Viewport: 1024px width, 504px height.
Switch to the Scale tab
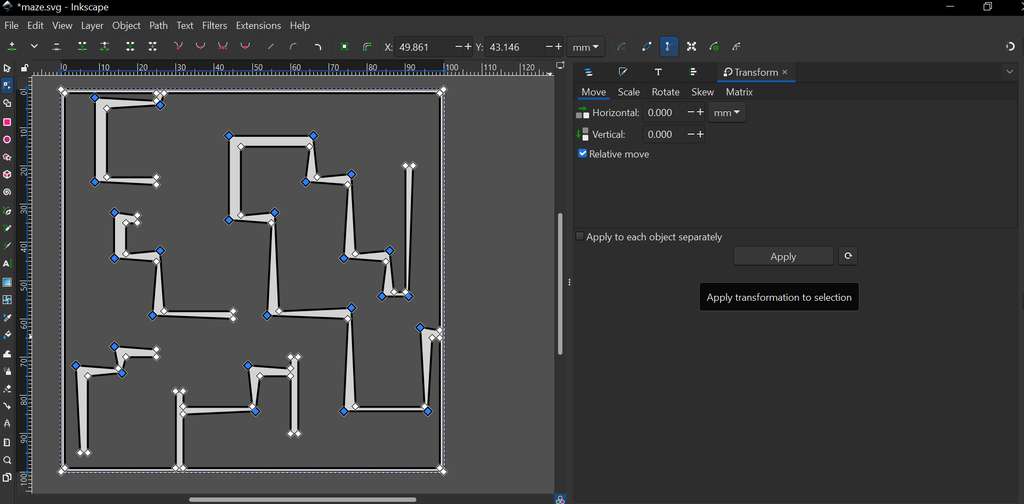click(x=628, y=92)
